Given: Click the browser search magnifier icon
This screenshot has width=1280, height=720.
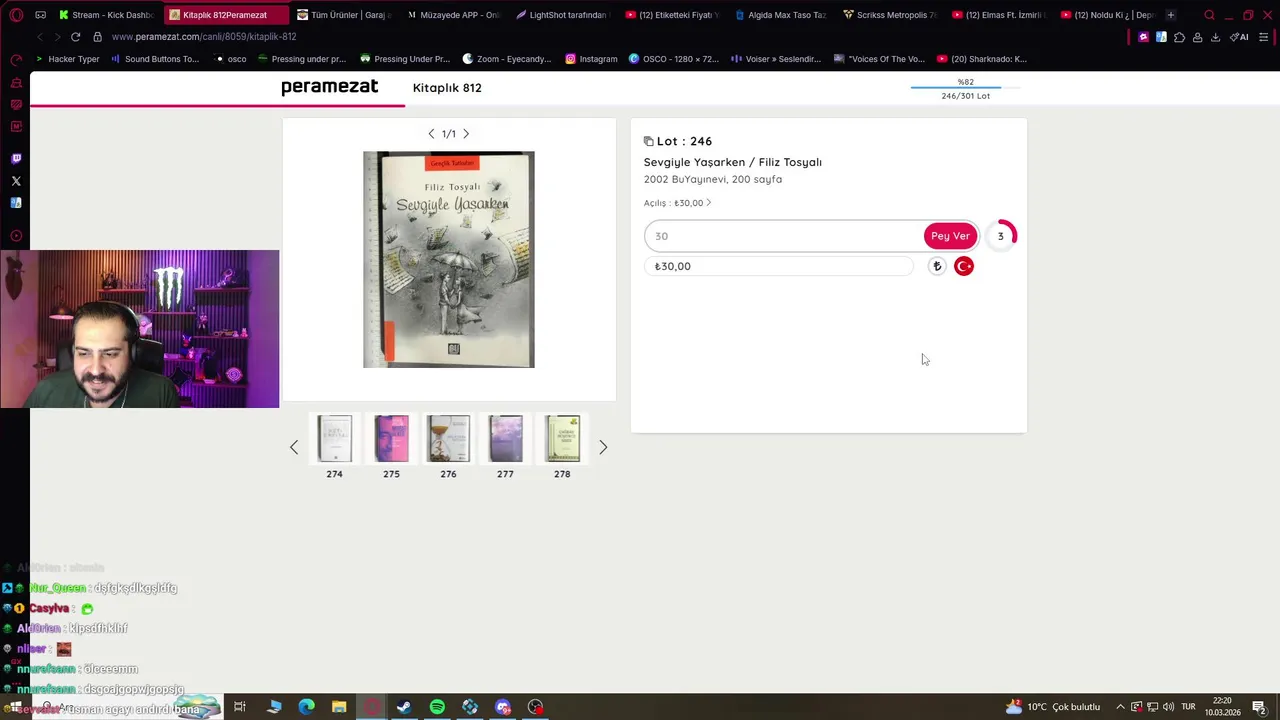Looking at the screenshot, I should click(x=1209, y=15).
